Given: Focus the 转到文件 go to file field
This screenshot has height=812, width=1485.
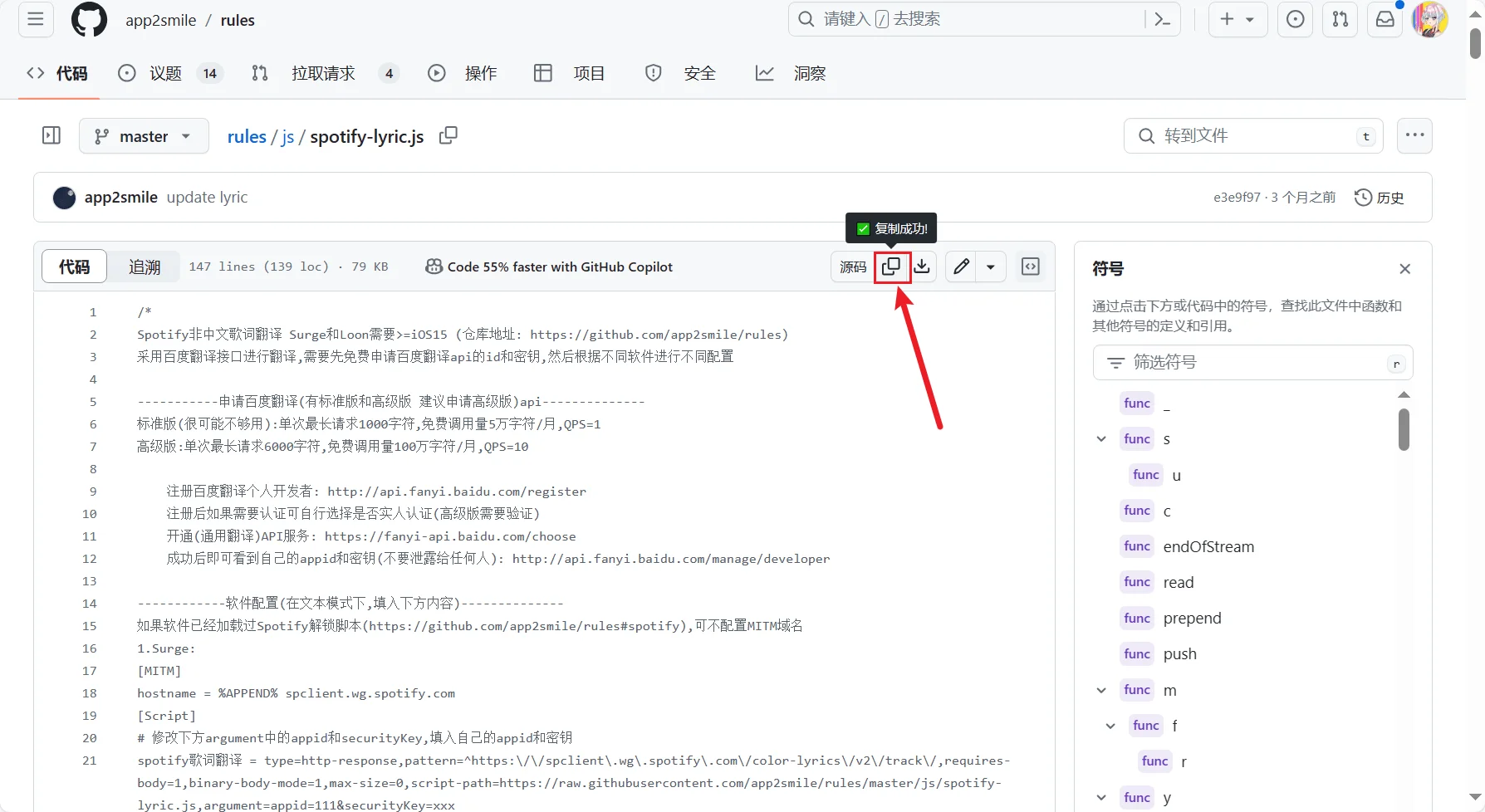Looking at the screenshot, I should (1253, 135).
